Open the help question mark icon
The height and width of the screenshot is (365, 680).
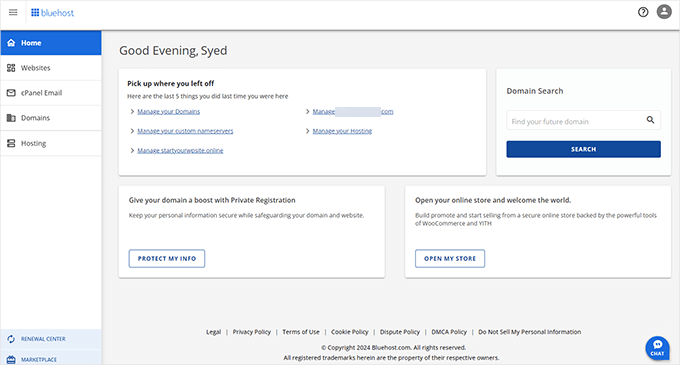pos(643,12)
